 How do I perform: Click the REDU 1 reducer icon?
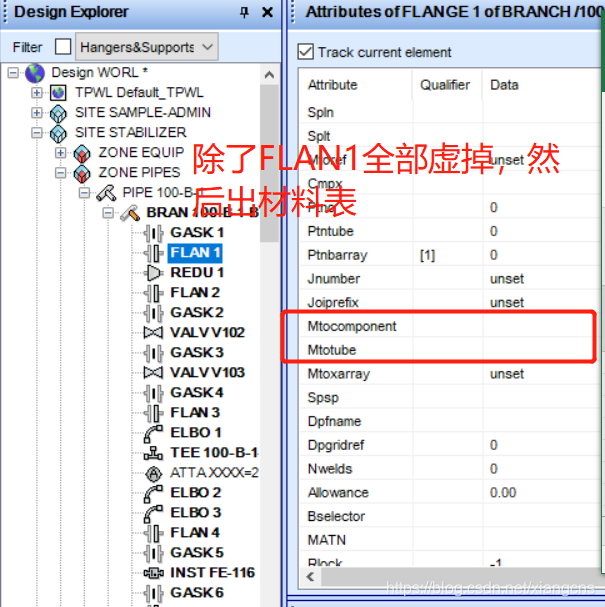[153, 272]
